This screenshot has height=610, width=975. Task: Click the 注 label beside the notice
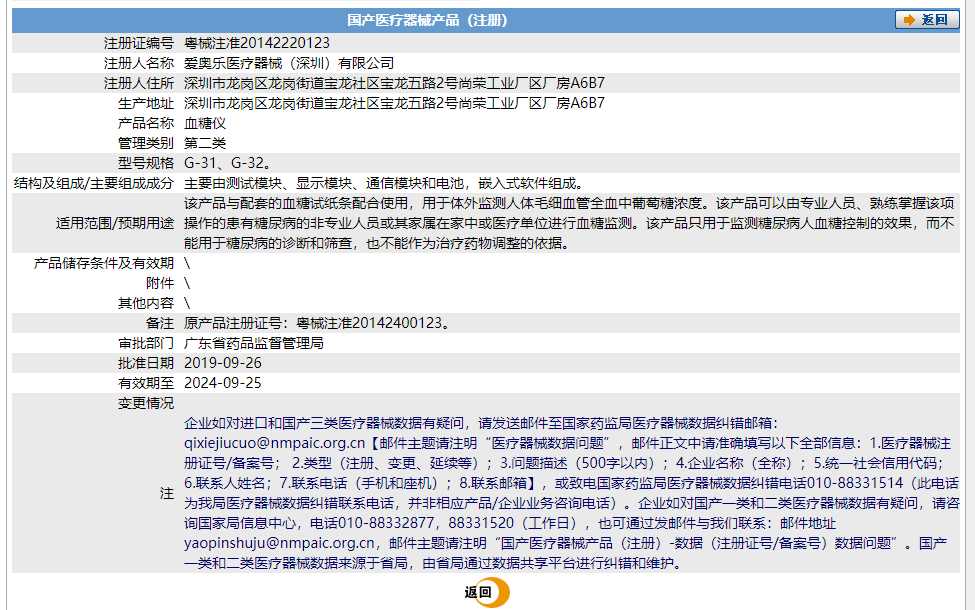[x=167, y=493]
